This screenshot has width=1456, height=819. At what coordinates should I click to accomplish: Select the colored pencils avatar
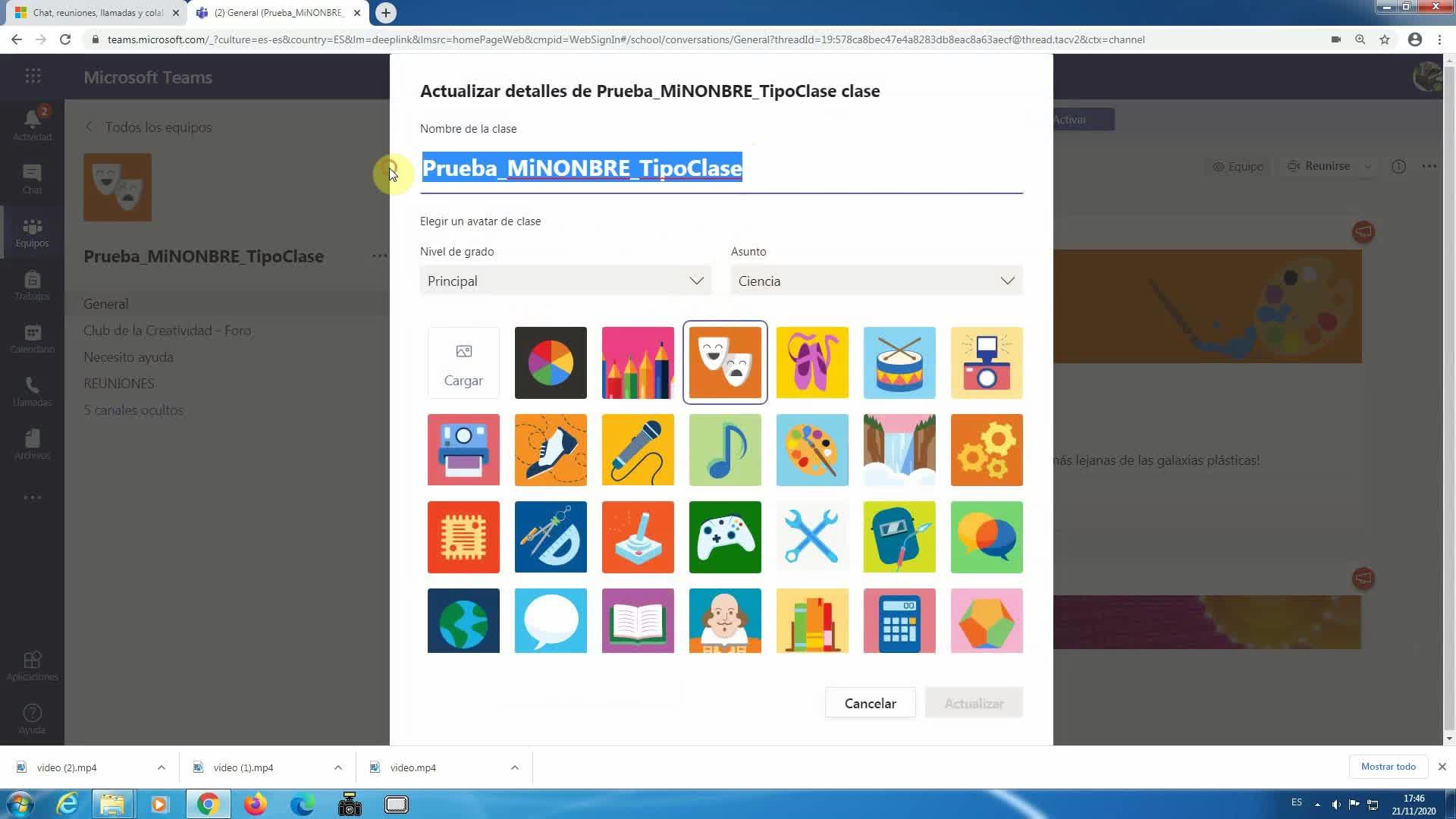pyautogui.click(x=638, y=362)
